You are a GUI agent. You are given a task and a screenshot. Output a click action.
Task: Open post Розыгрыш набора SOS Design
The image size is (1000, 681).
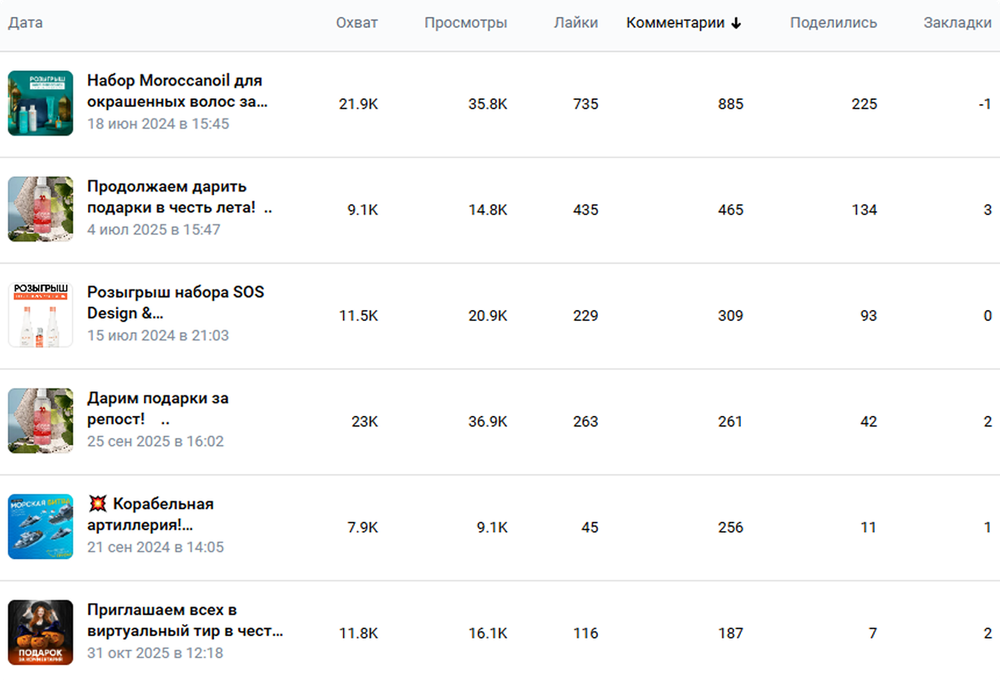(175, 303)
